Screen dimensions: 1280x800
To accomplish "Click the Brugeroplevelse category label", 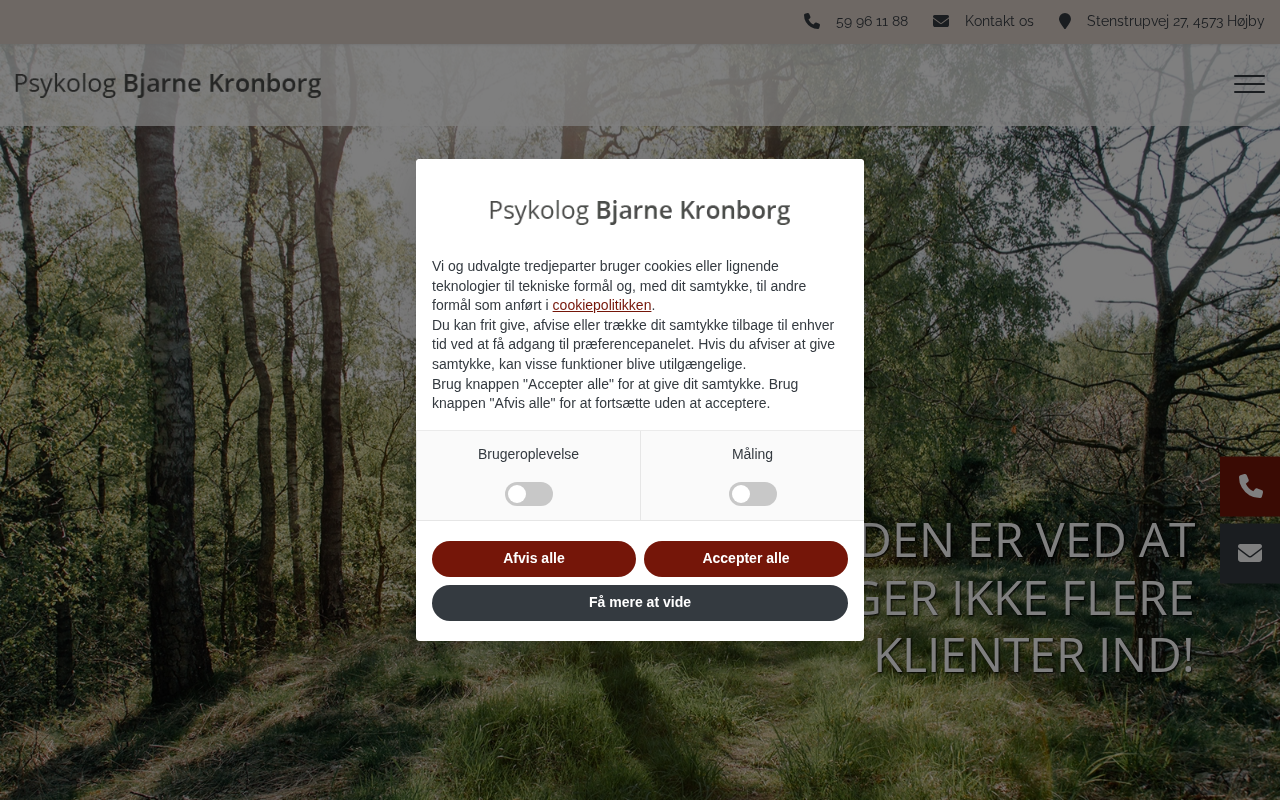I will [528, 454].
